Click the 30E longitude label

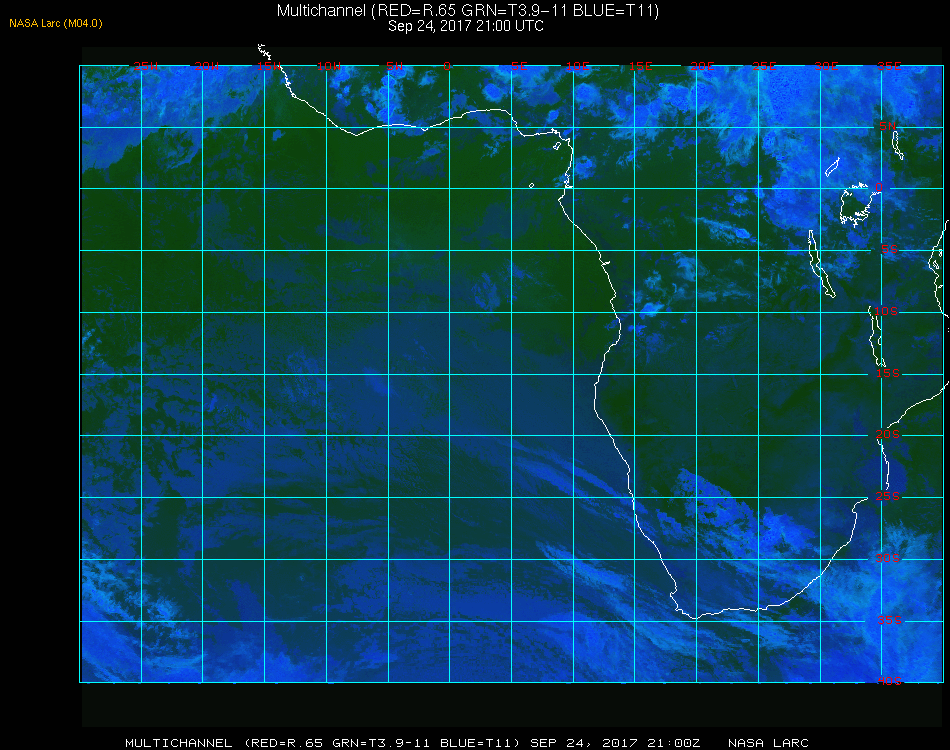[826, 66]
